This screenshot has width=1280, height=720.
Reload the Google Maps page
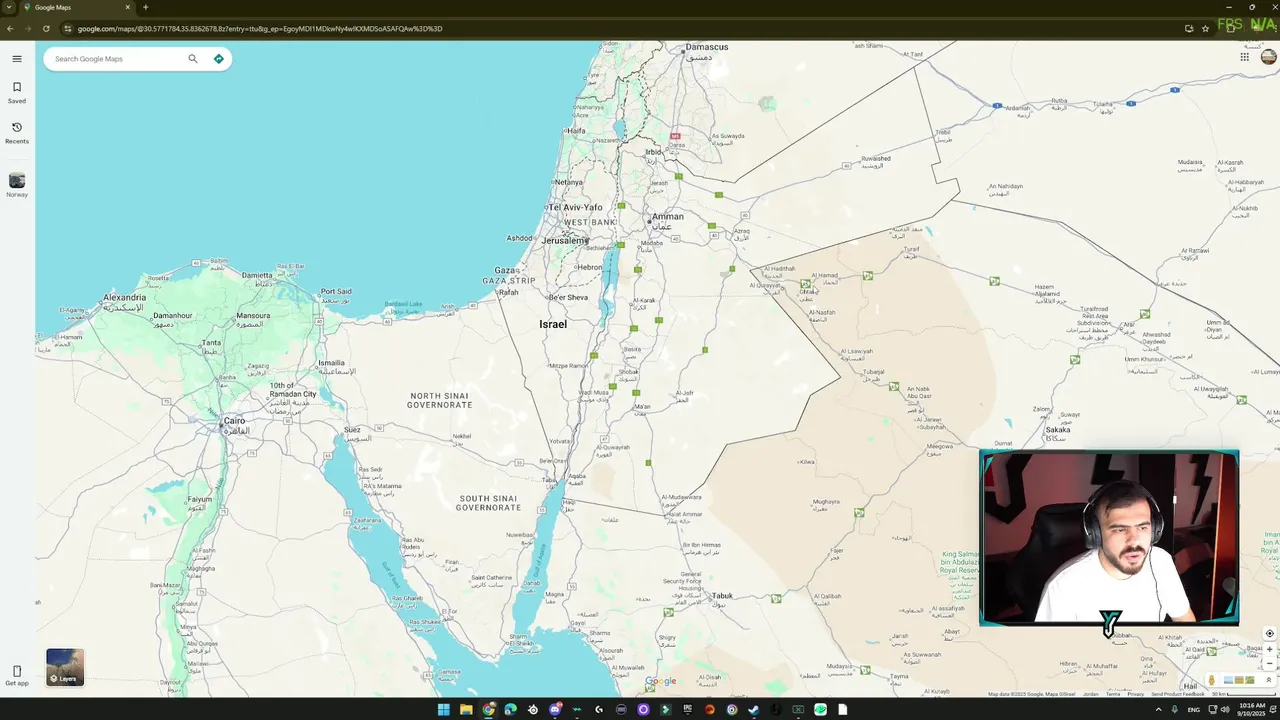click(46, 28)
